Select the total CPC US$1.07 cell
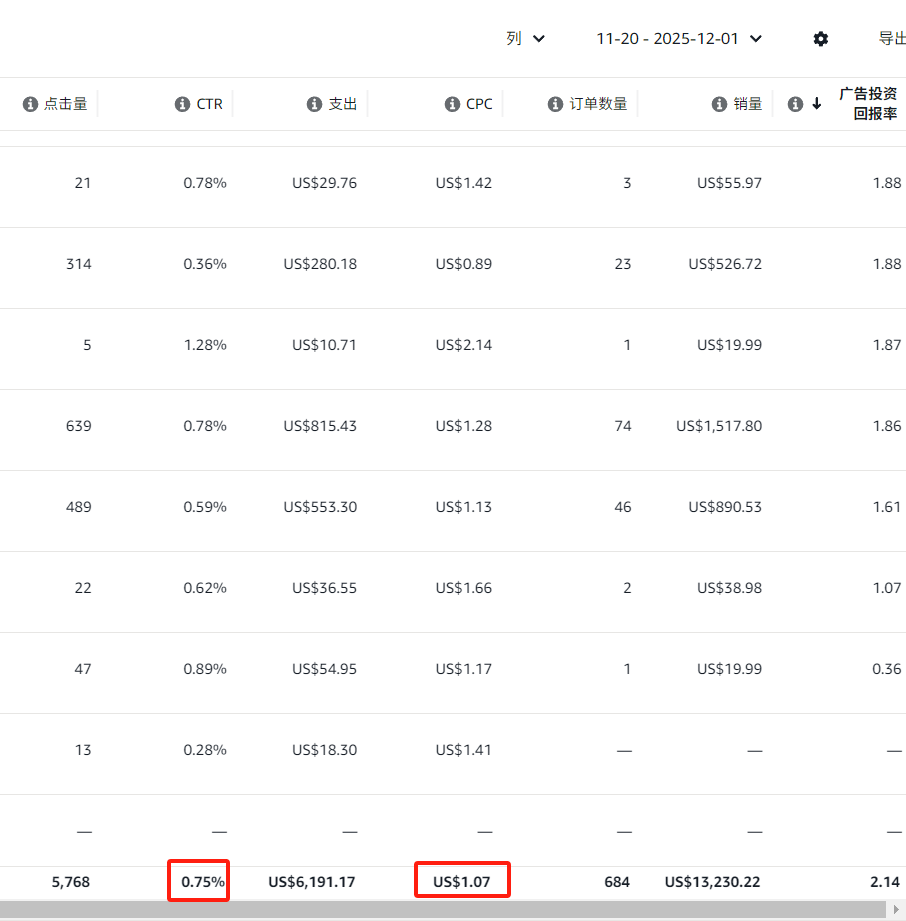906x921 pixels. 462,882
